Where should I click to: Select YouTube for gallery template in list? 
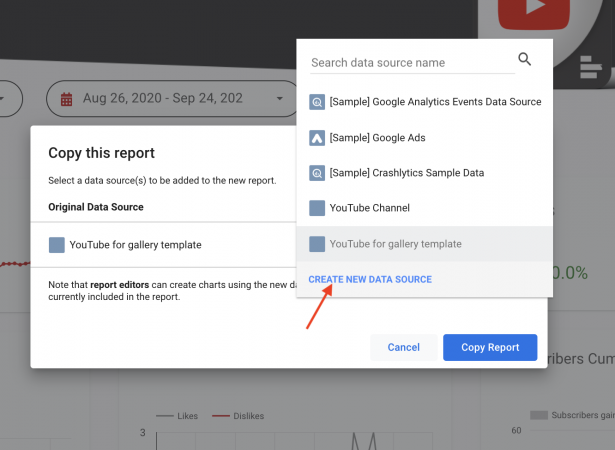[x=425, y=244]
